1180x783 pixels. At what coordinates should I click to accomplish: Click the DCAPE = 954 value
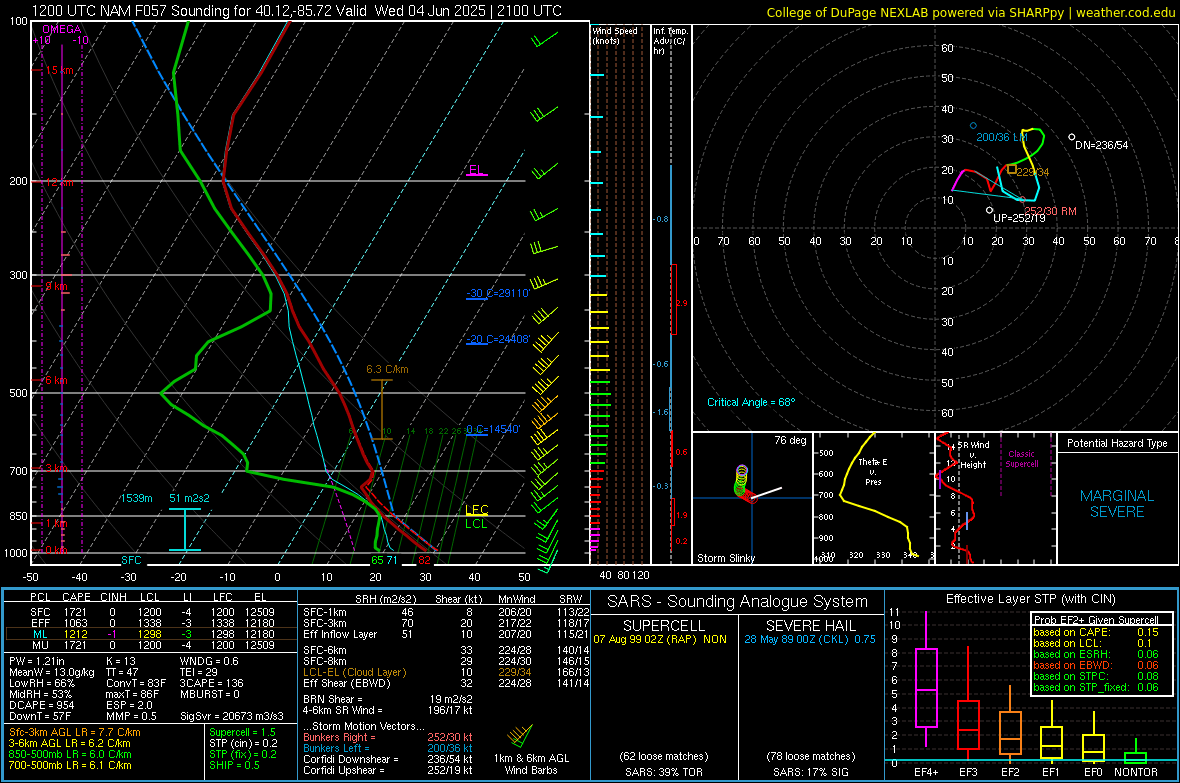point(41,705)
